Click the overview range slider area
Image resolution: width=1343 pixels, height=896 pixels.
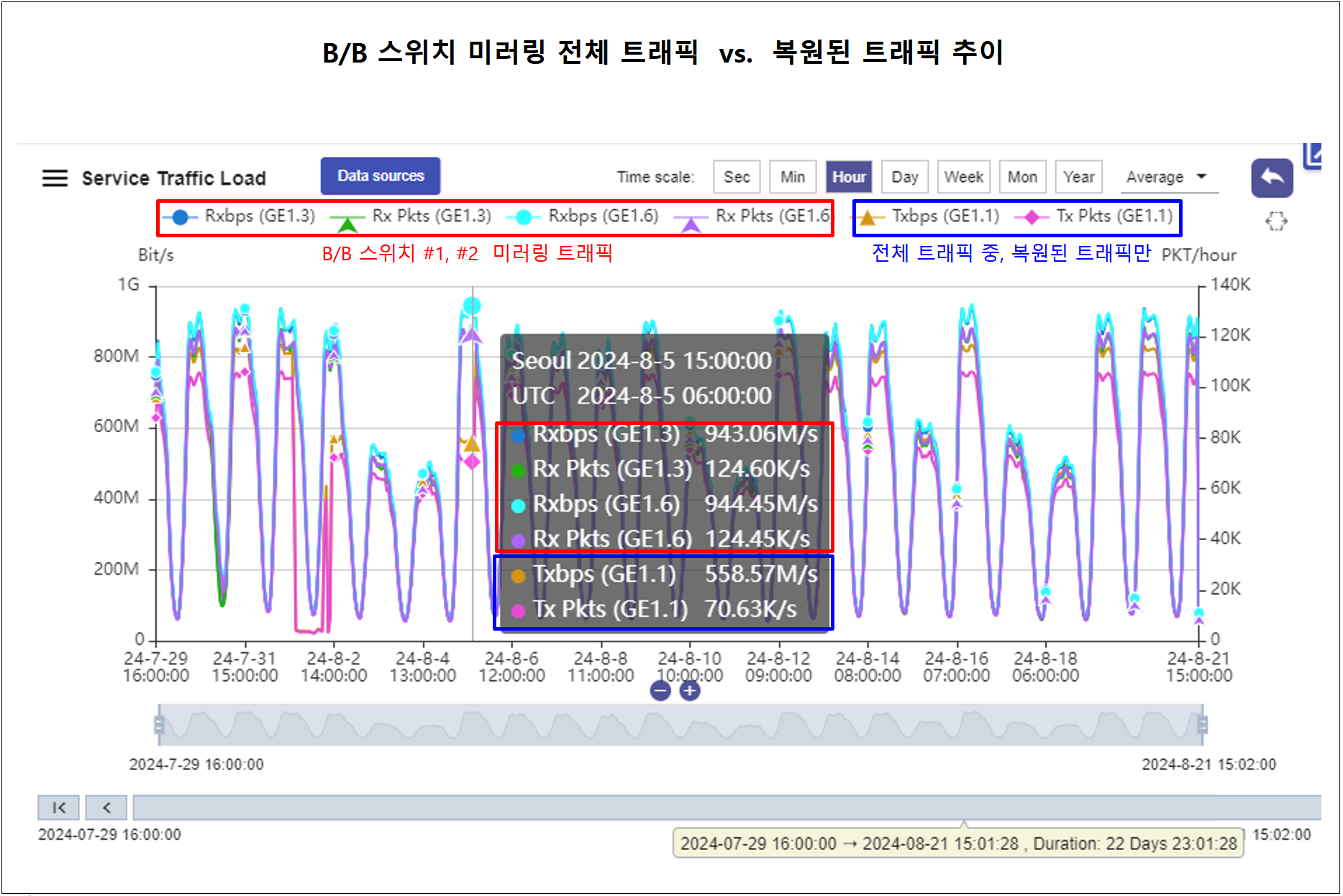click(680, 725)
